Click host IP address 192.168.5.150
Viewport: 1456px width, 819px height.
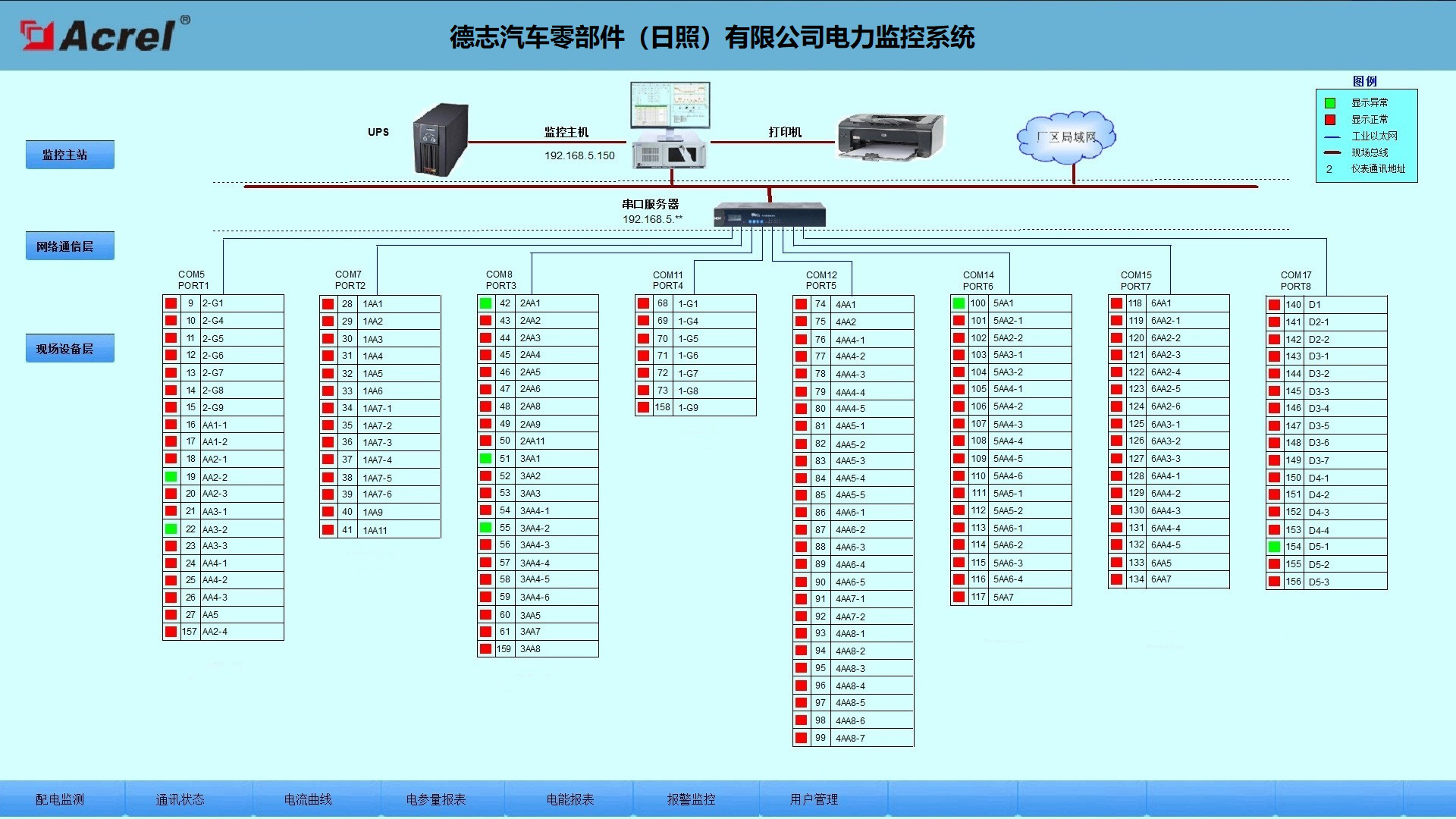(x=579, y=155)
